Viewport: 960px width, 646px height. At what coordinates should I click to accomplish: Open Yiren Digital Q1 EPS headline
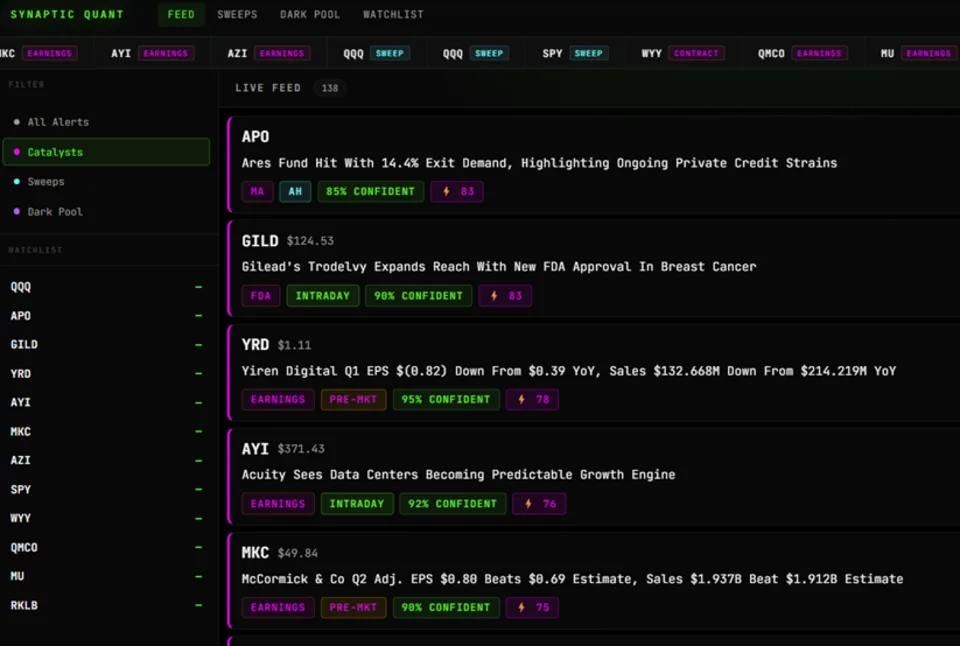pos(569,371)
